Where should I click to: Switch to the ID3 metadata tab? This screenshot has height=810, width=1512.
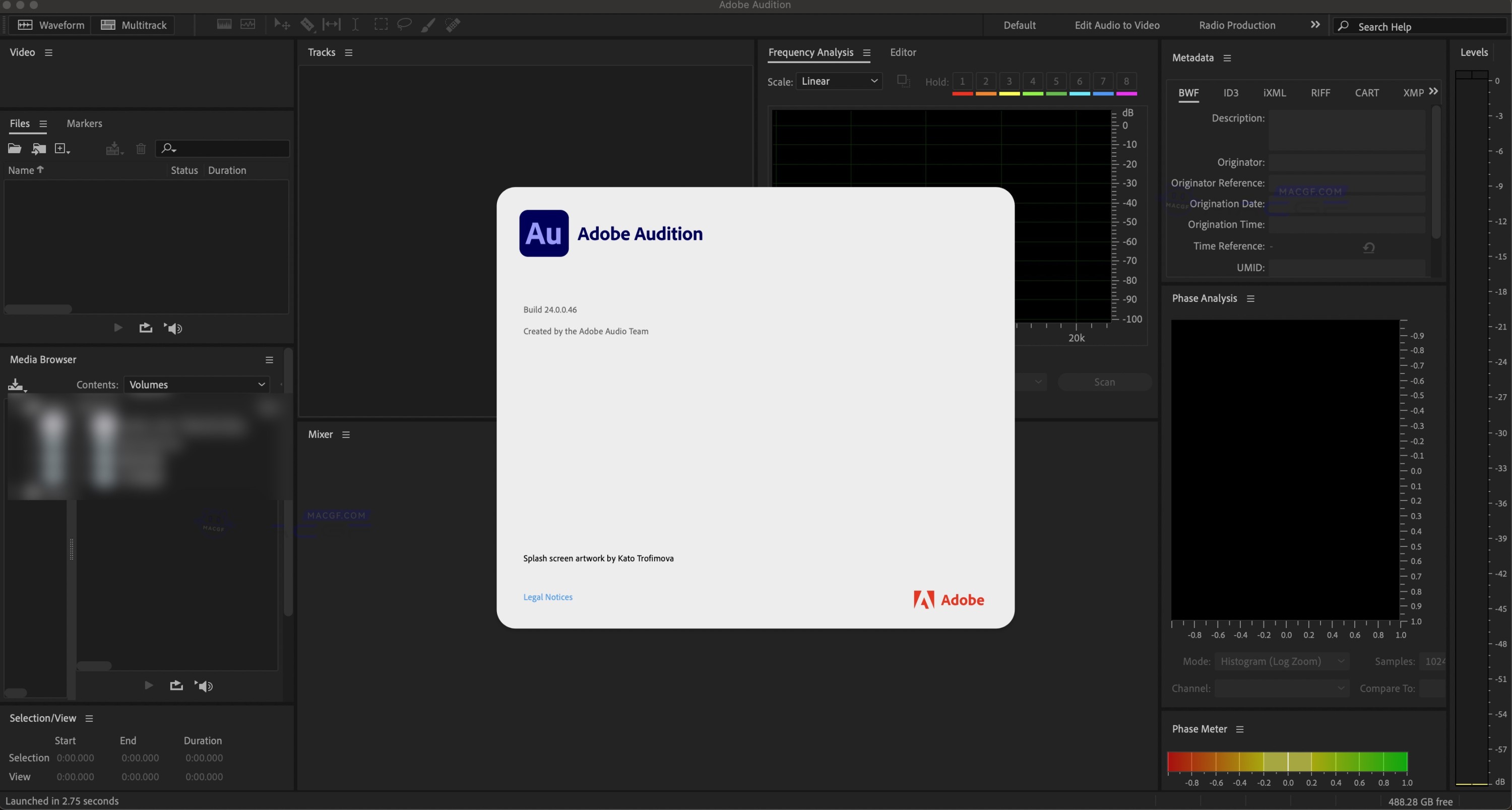1230,93
